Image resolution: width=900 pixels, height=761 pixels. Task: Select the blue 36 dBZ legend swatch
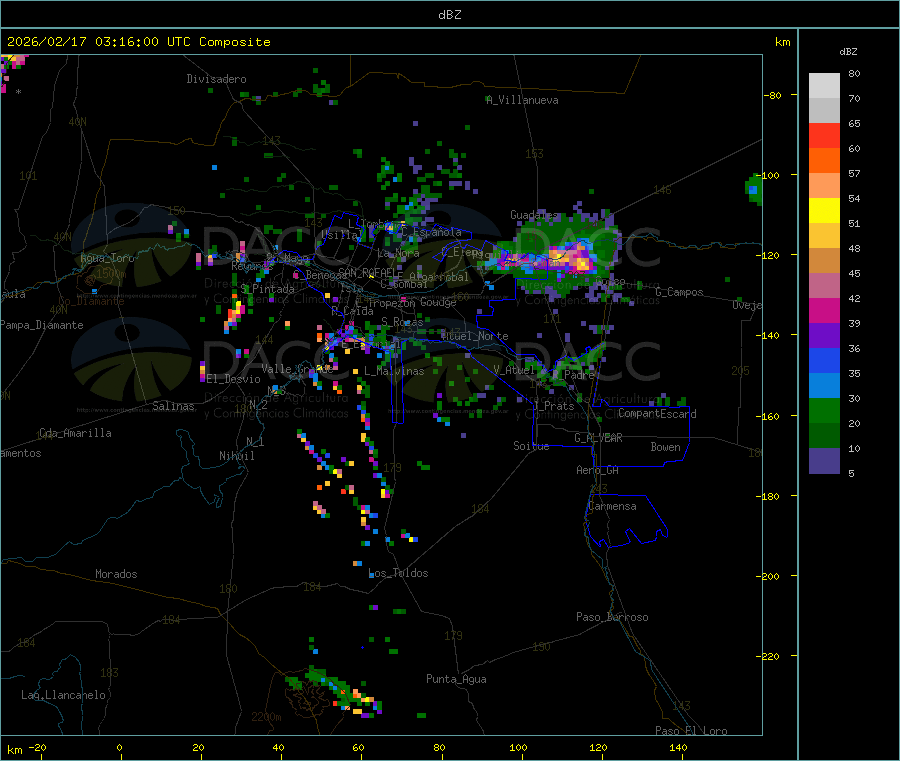click(824, 360)
